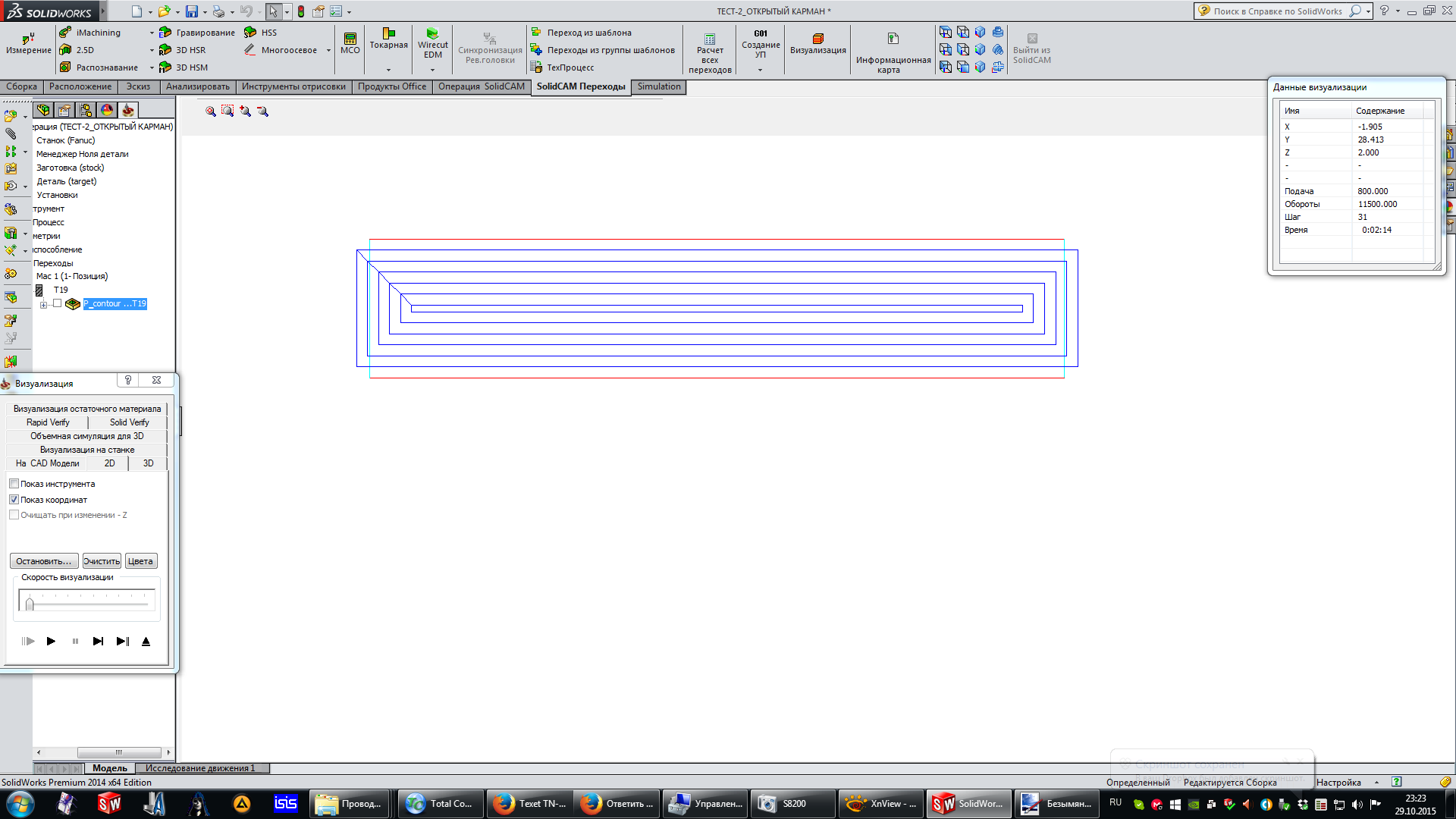Switch to the Simulation tab
Screen dimensions: 1456x819
658,86
